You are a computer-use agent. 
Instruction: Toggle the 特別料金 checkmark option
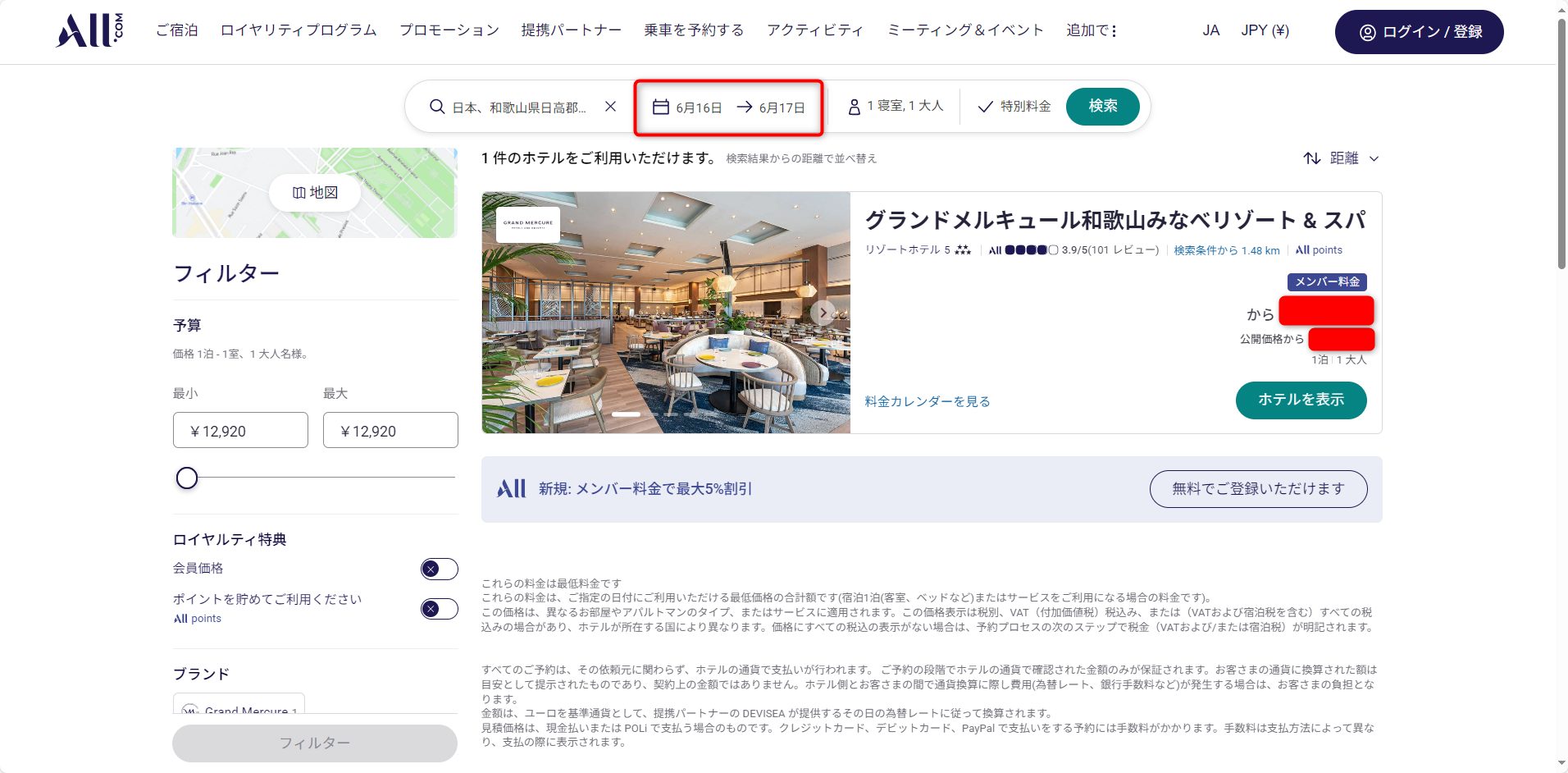1014,107
